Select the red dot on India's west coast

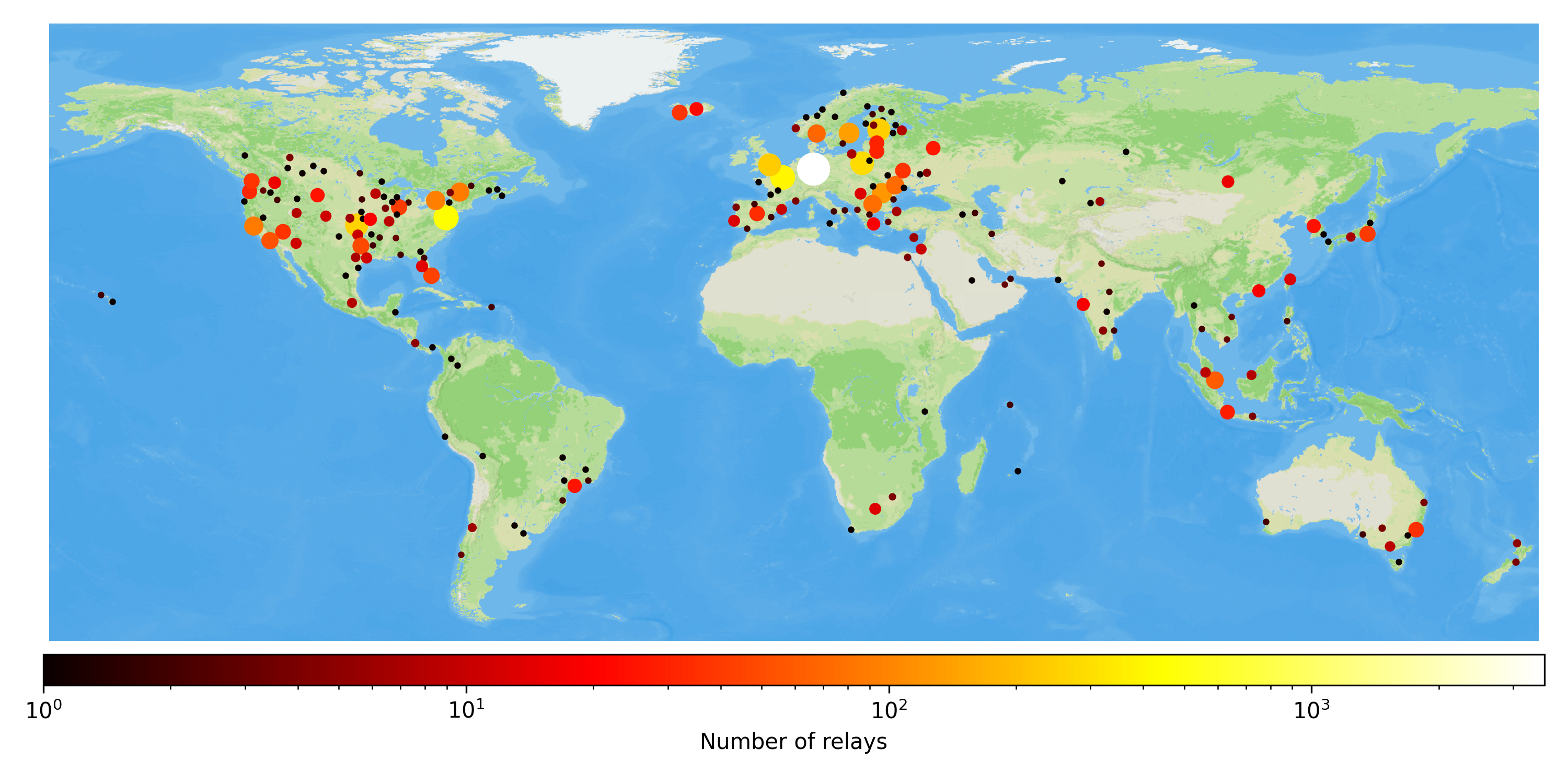(x=1083, y=304)
